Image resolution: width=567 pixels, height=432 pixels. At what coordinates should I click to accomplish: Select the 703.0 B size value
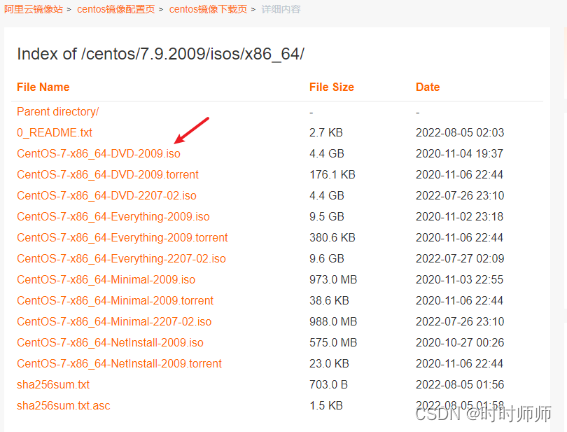click(x=328, y=384)
